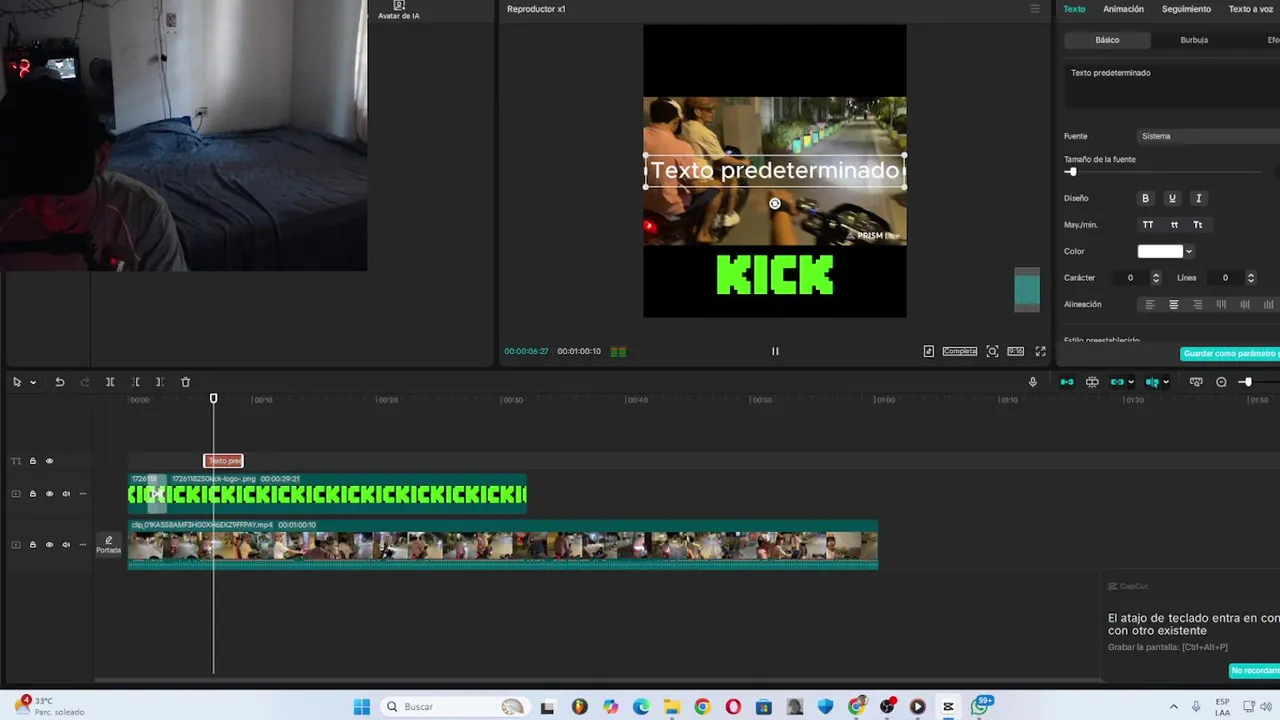Select the Texto pred text clip in the timeline
Screen dimensions: 1280x720
223,461
